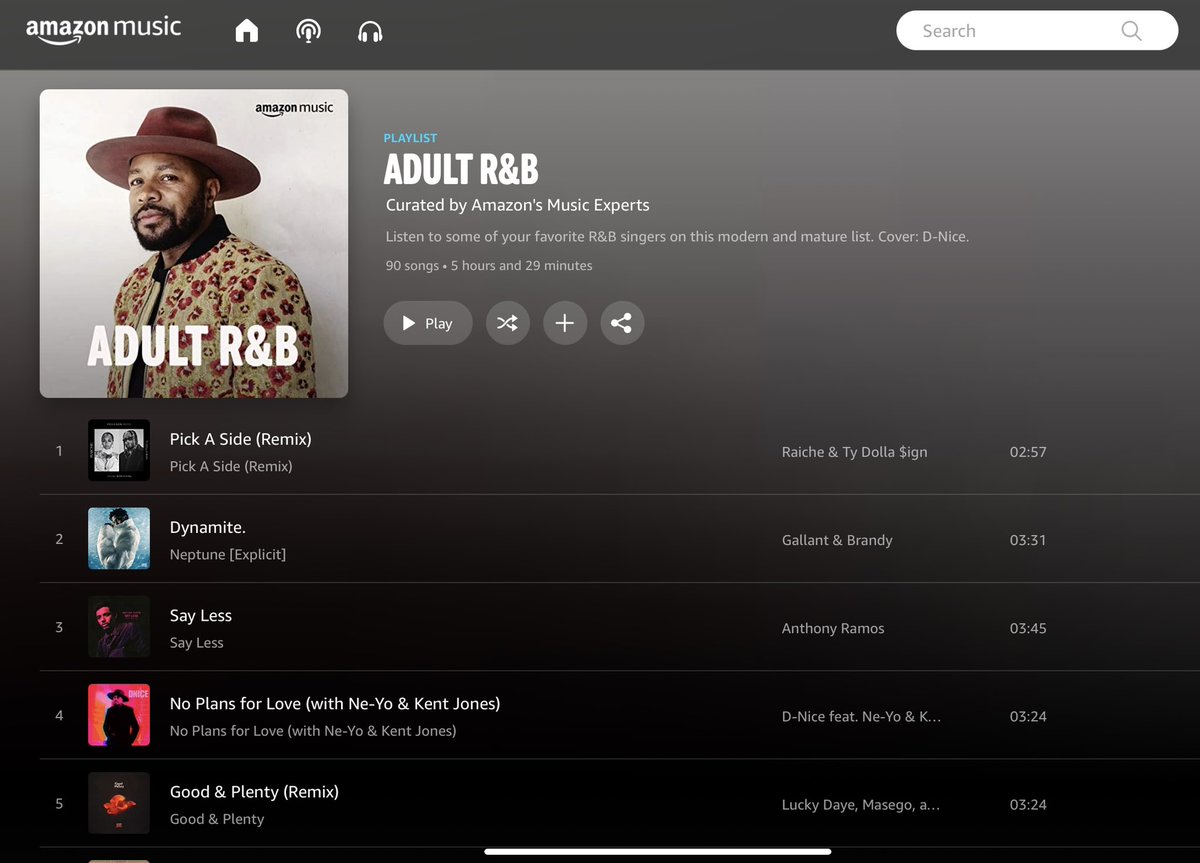Image resolution: width=1200 pixels, height=863 pixels.
Task: Open artist D-Nice feat. Ne-Yo
Action: [861, 716]
